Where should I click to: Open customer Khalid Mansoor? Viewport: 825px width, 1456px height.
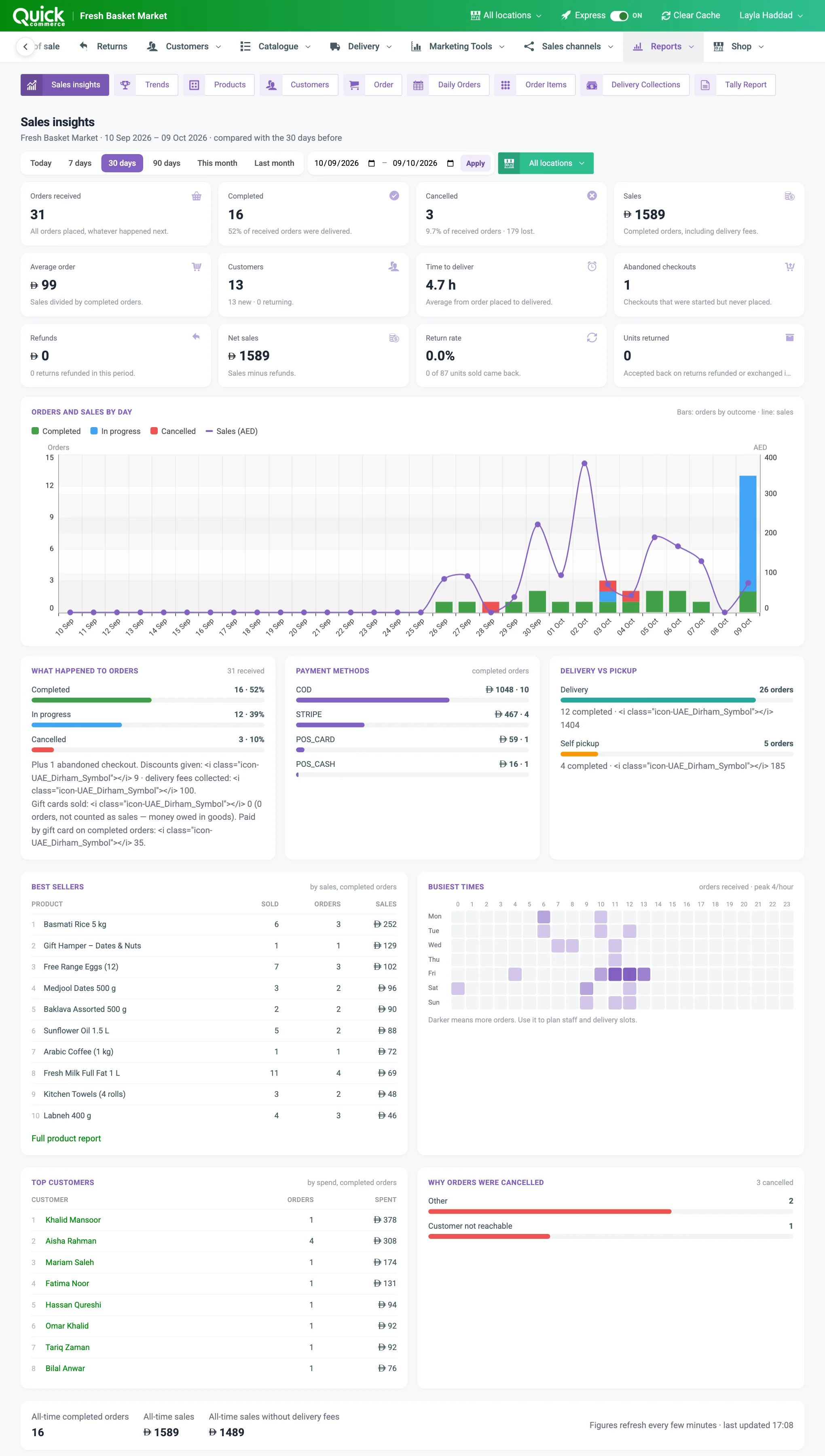click(73, 1220)
